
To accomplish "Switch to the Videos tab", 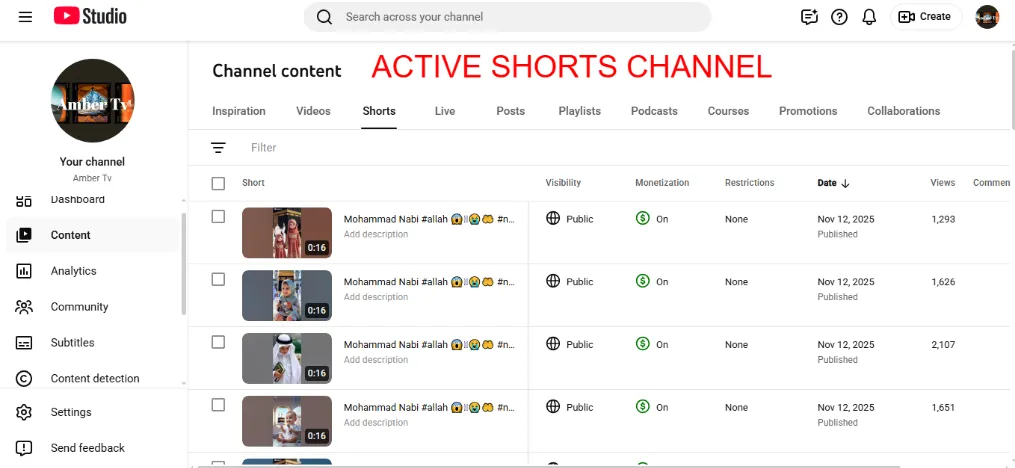I will tap(313, 111).
